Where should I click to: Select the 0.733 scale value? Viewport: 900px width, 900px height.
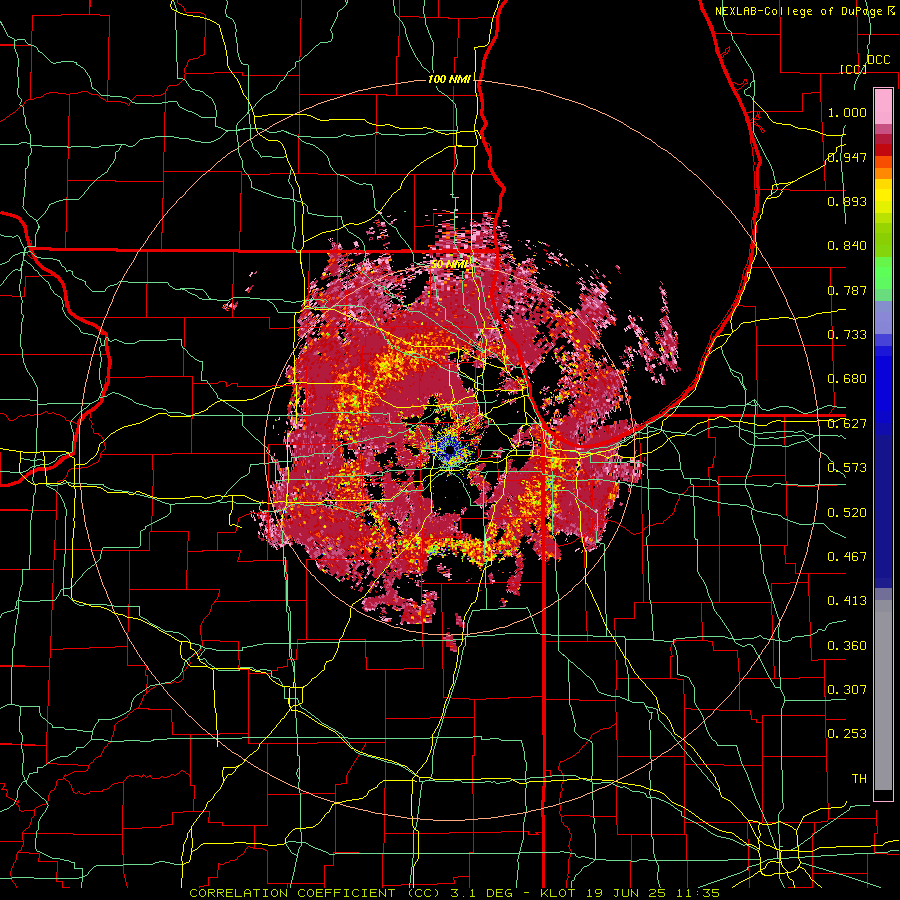tap(847, 335)
